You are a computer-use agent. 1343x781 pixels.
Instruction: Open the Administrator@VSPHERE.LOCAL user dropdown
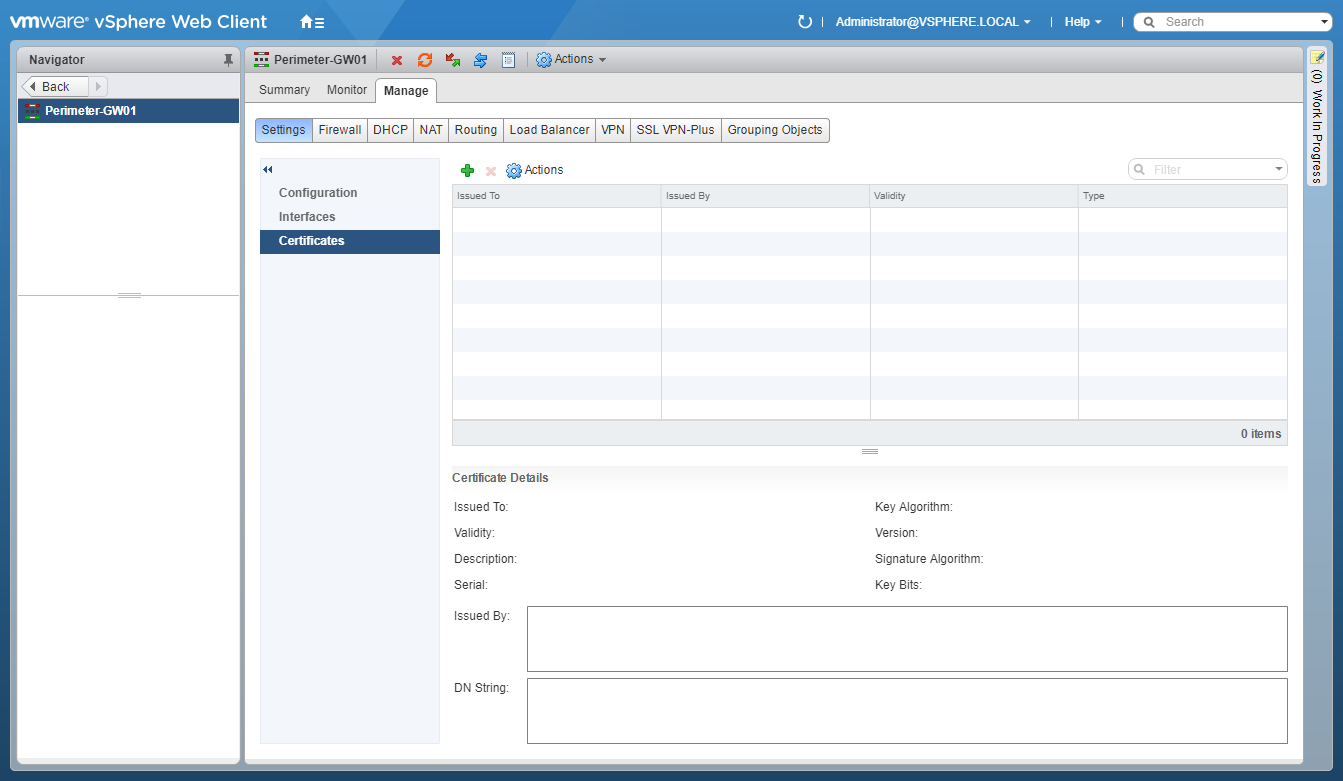coord(932,22)
